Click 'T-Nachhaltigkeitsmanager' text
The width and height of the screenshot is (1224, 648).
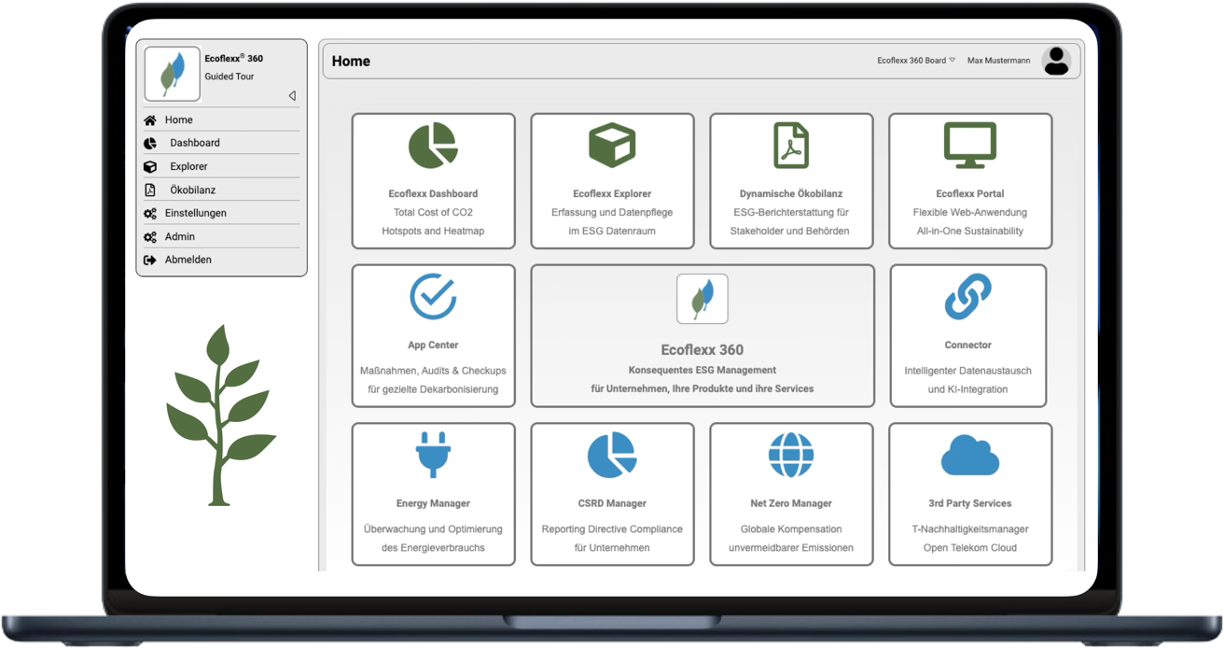pyautogui.click(x=970, y=529)
